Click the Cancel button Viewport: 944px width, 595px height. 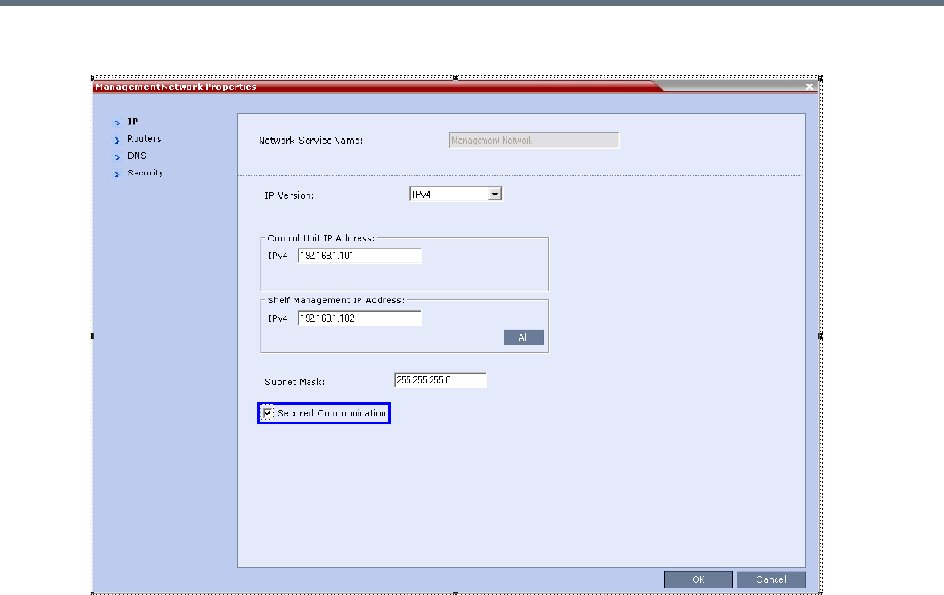pyautogui.click(x=771, y=579)
